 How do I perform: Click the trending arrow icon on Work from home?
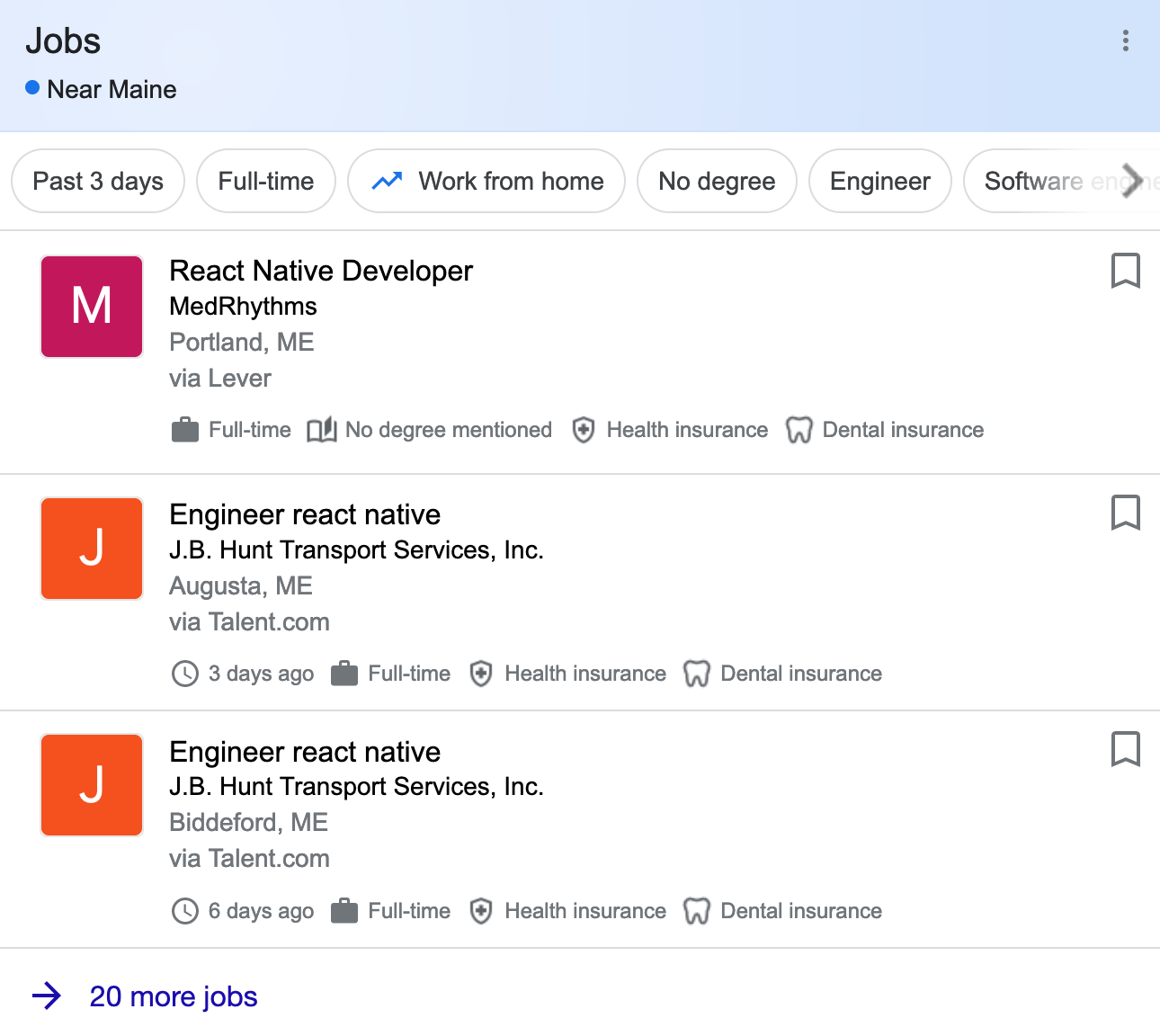pos(387,181)
